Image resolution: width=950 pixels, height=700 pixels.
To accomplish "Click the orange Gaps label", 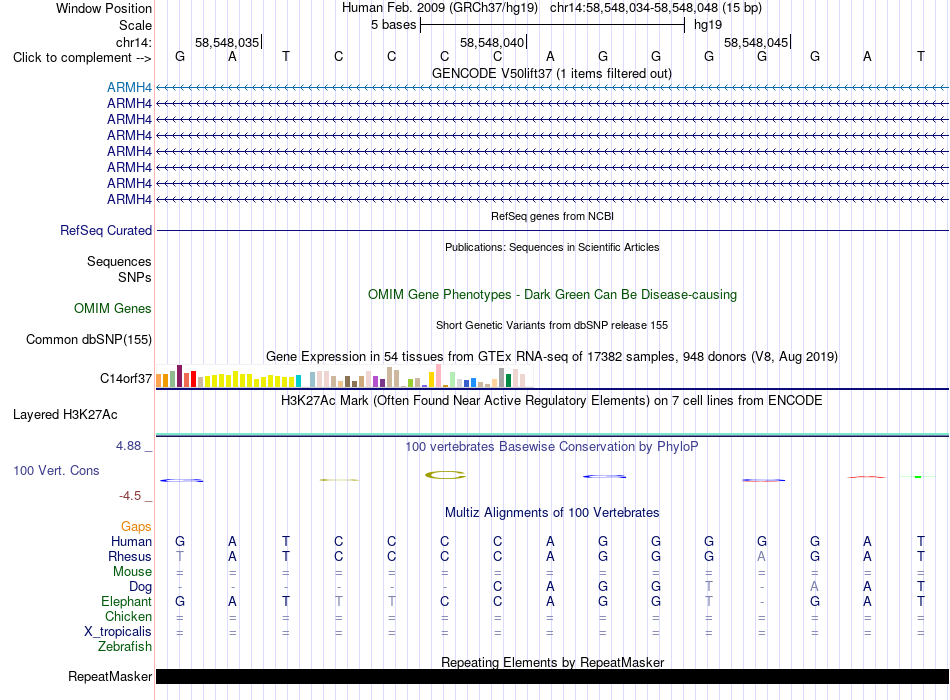I will click(136, 527).
